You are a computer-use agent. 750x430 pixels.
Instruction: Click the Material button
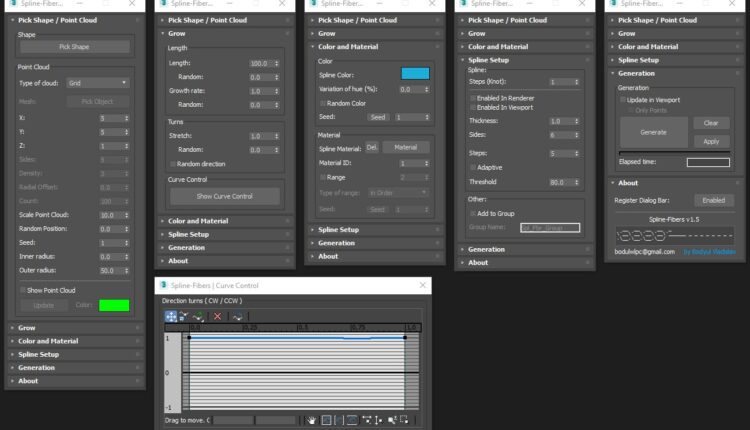(x=406, y=148)
